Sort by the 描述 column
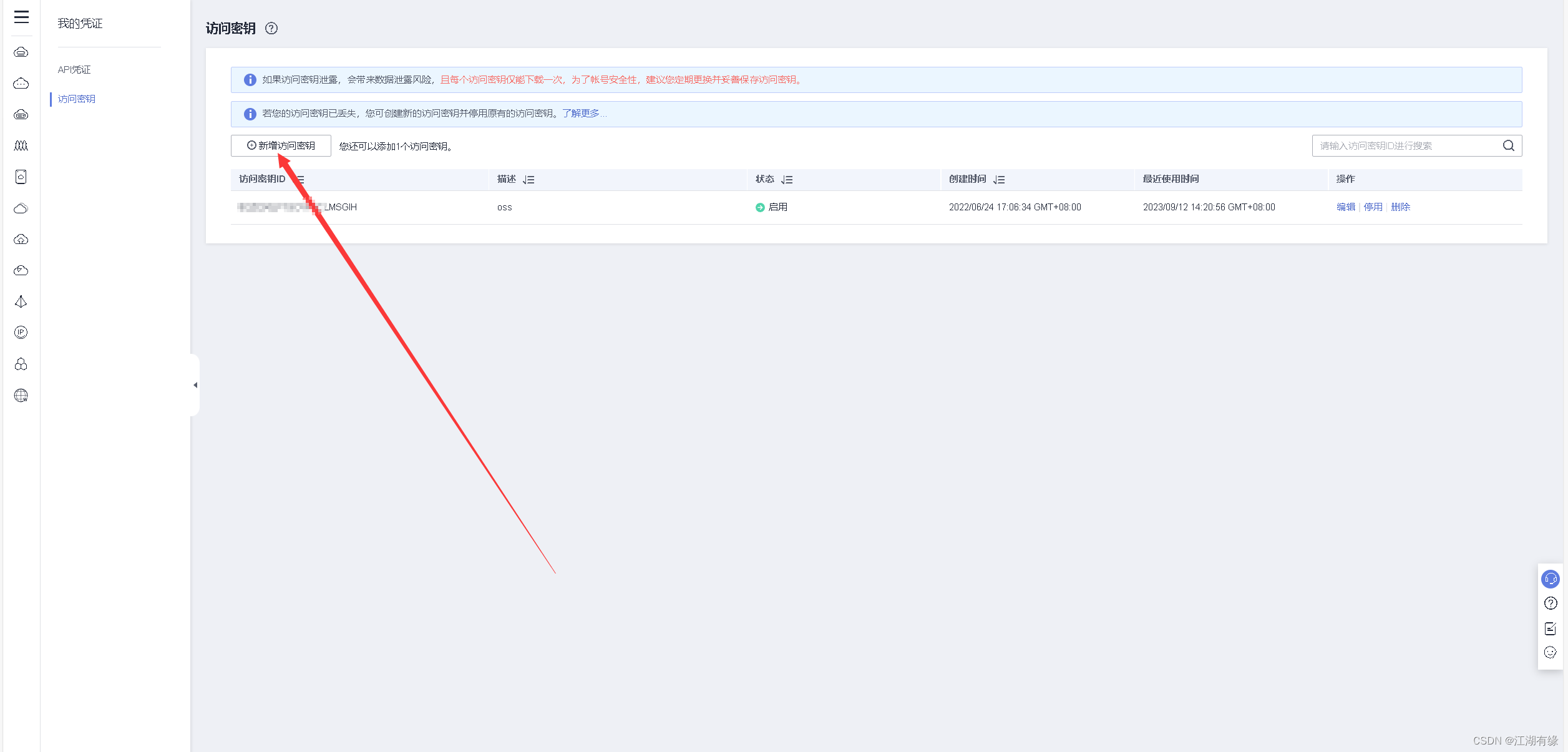The width and height of the screenshot is (1568, 752). [x=528, y=180]
